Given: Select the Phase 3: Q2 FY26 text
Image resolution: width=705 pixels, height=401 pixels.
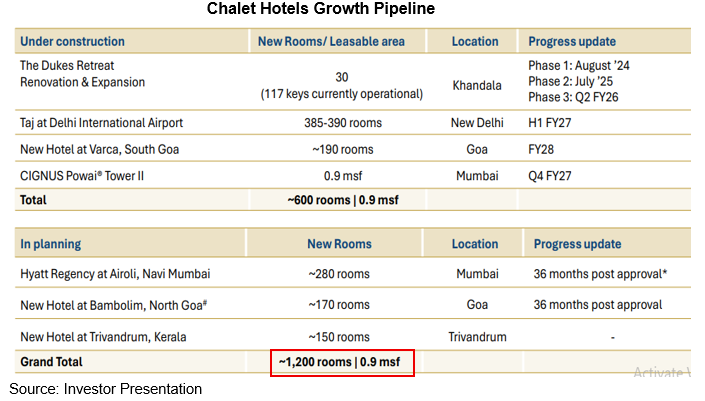Looking at the screenshot, I should coord(575,100).
